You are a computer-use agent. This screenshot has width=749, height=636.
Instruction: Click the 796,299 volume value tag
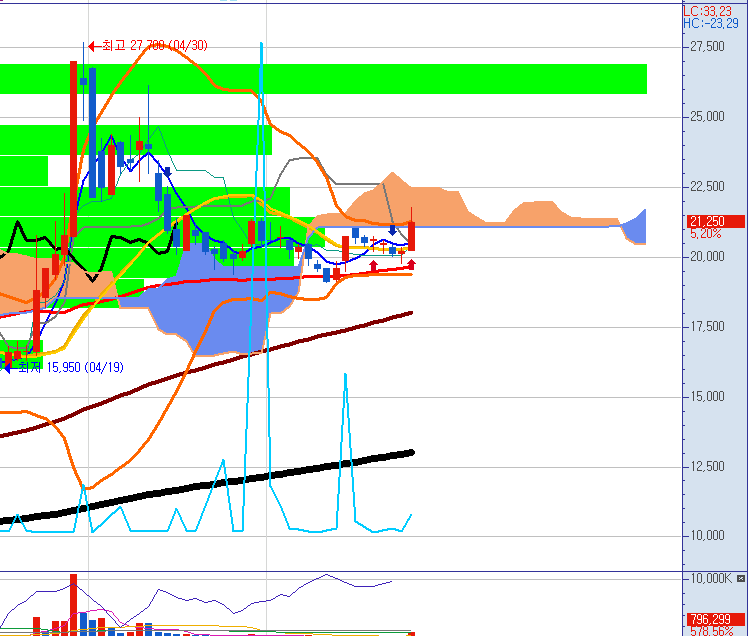pyautogui.click(x=715, y=620)
